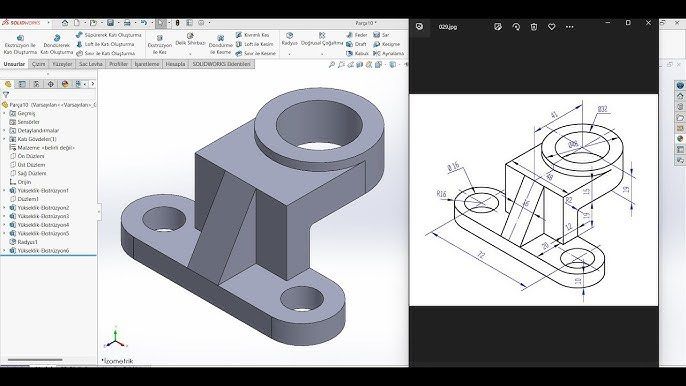Click the Save icon in toolbar

[111, 23]
